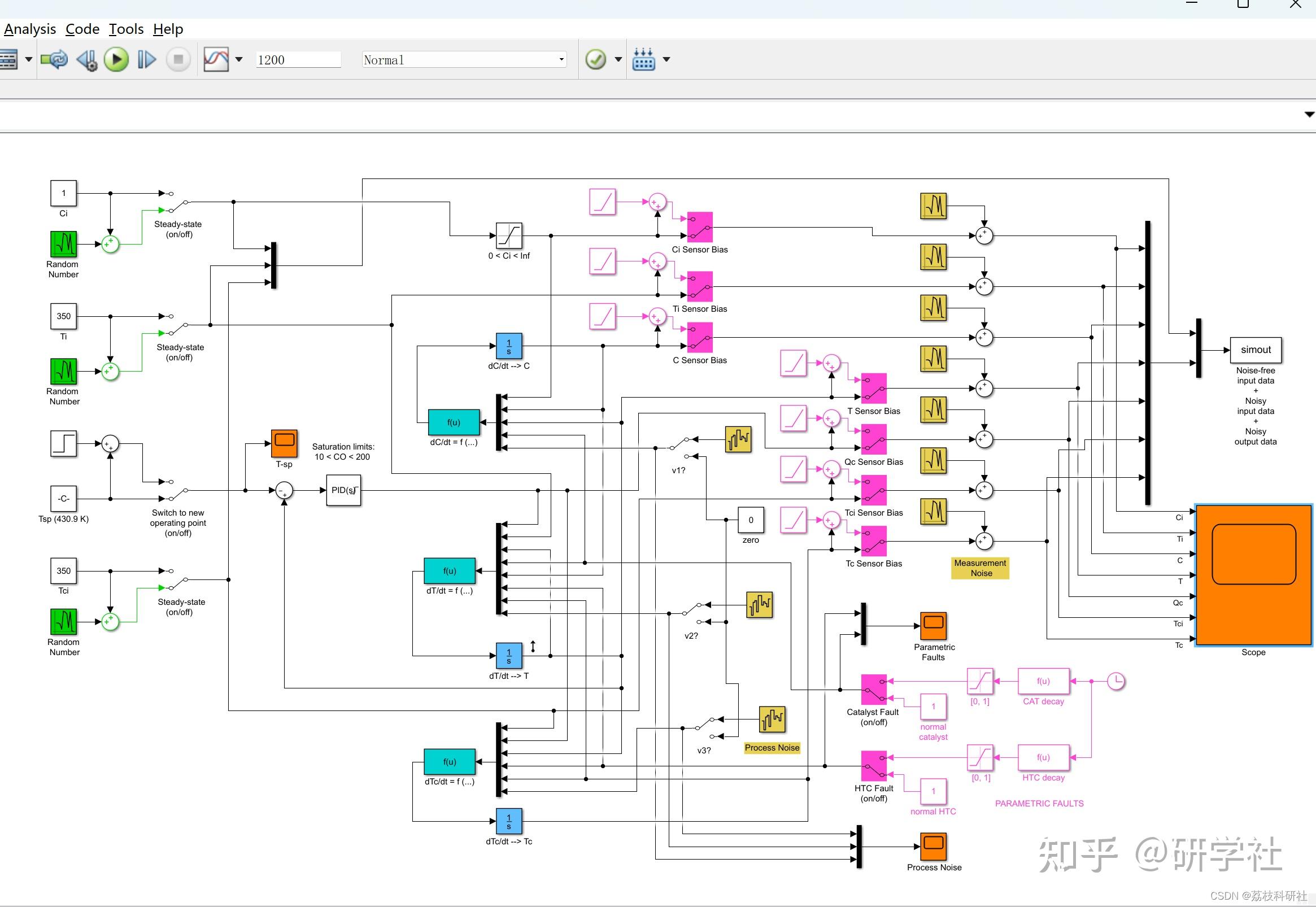Open the Tools menu

click(x=125, y=28)
